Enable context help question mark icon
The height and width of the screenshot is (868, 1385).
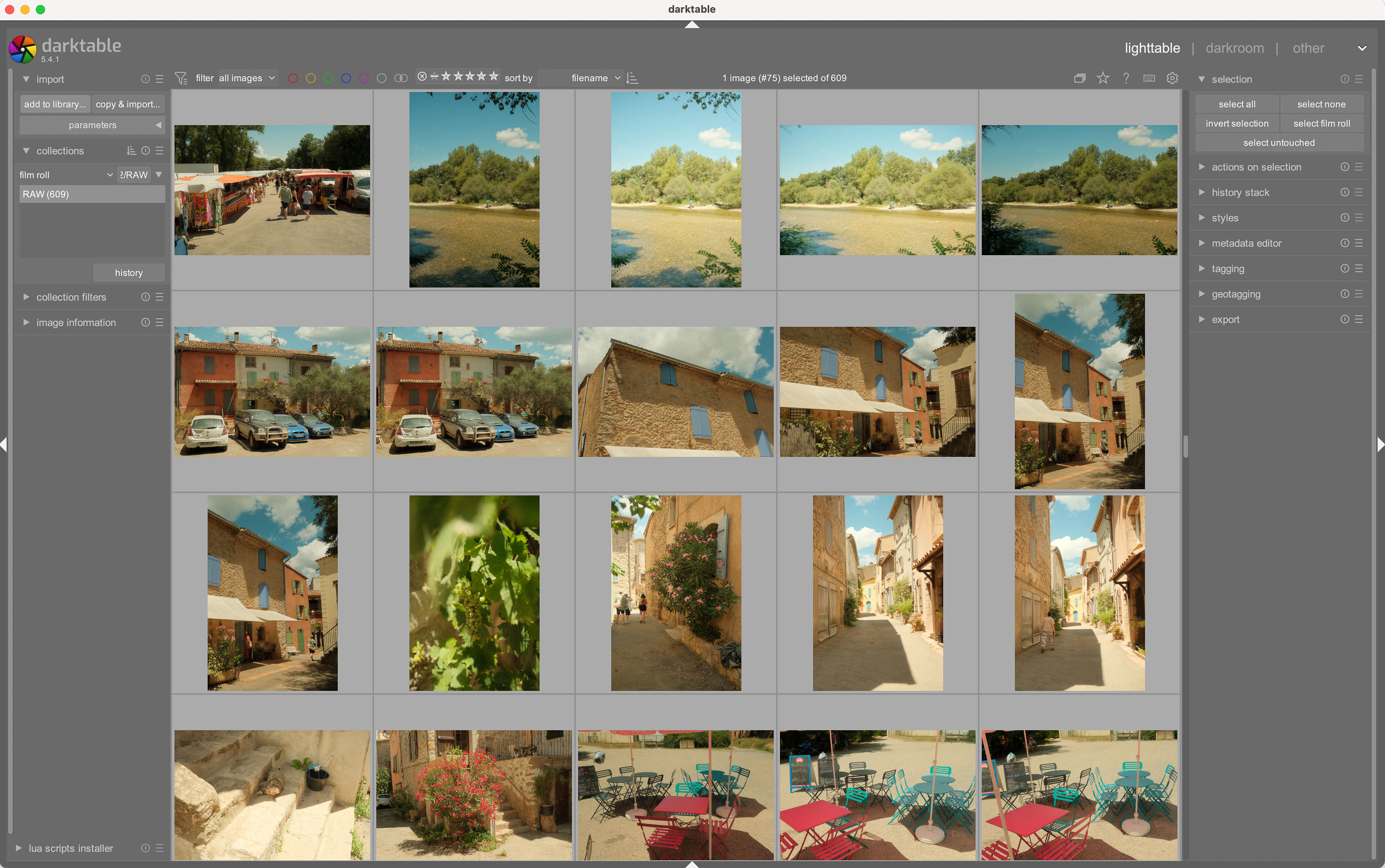[x=1126, y=78]
